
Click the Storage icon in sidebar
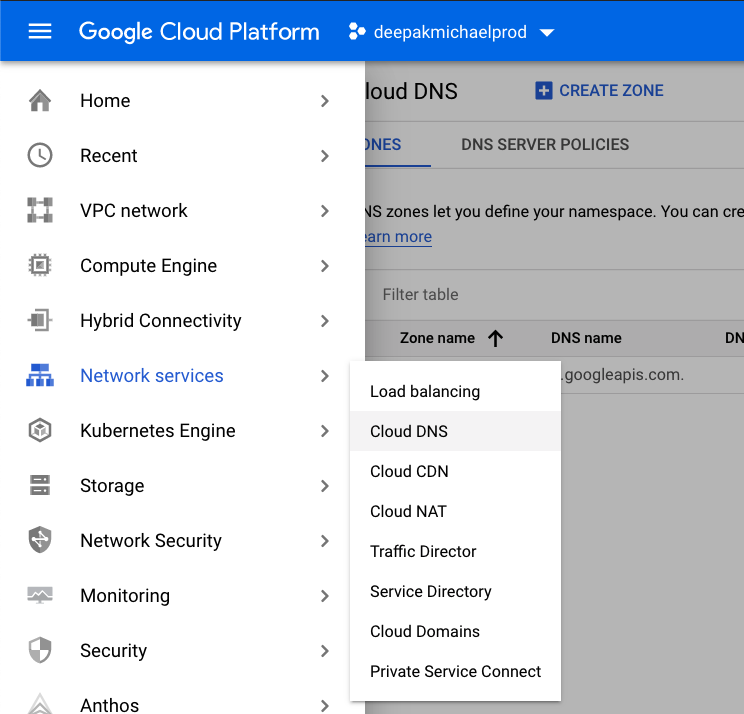(40, 486)
